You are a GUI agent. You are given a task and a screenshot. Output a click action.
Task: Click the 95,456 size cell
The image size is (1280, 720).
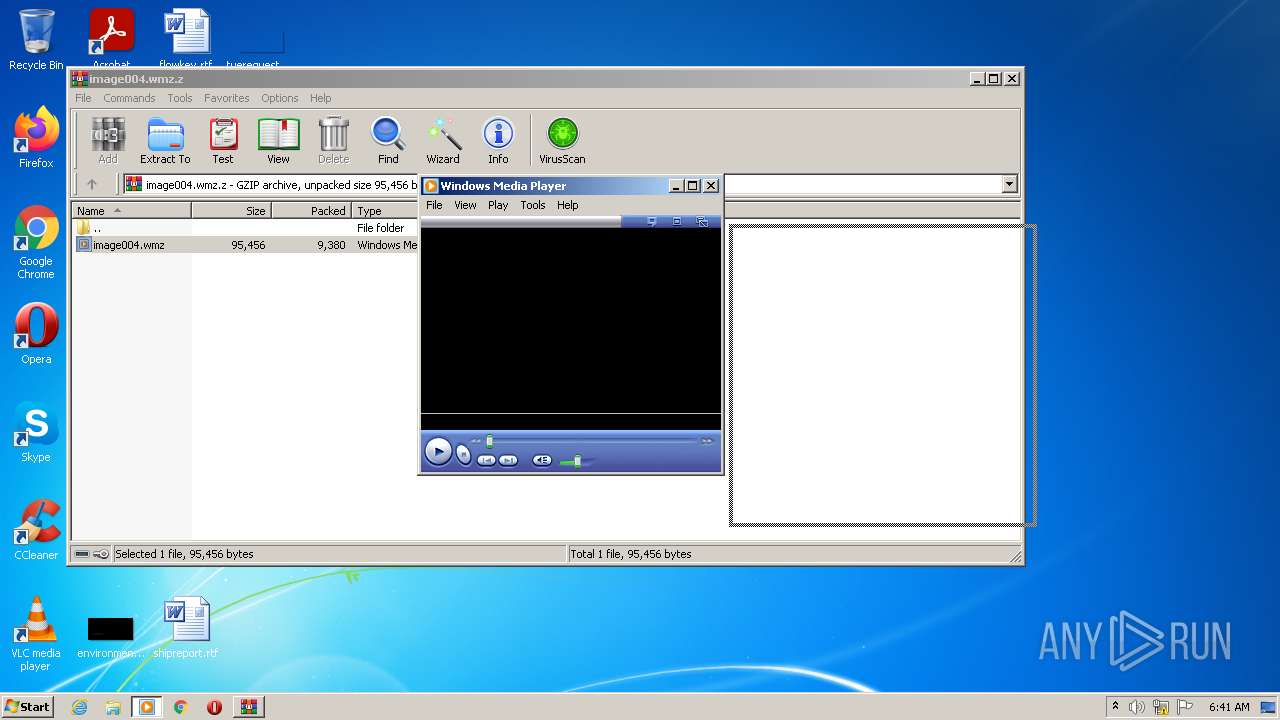tap(248, 245)
